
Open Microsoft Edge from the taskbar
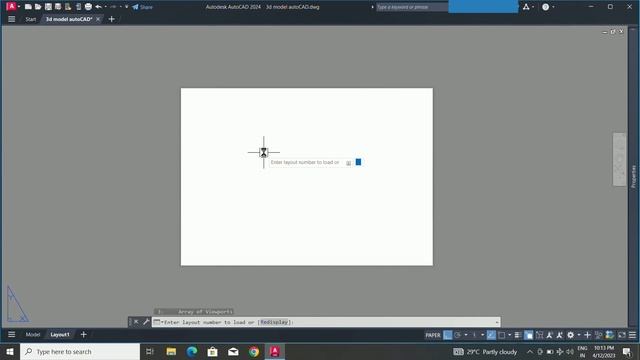(x=192, y=351)
